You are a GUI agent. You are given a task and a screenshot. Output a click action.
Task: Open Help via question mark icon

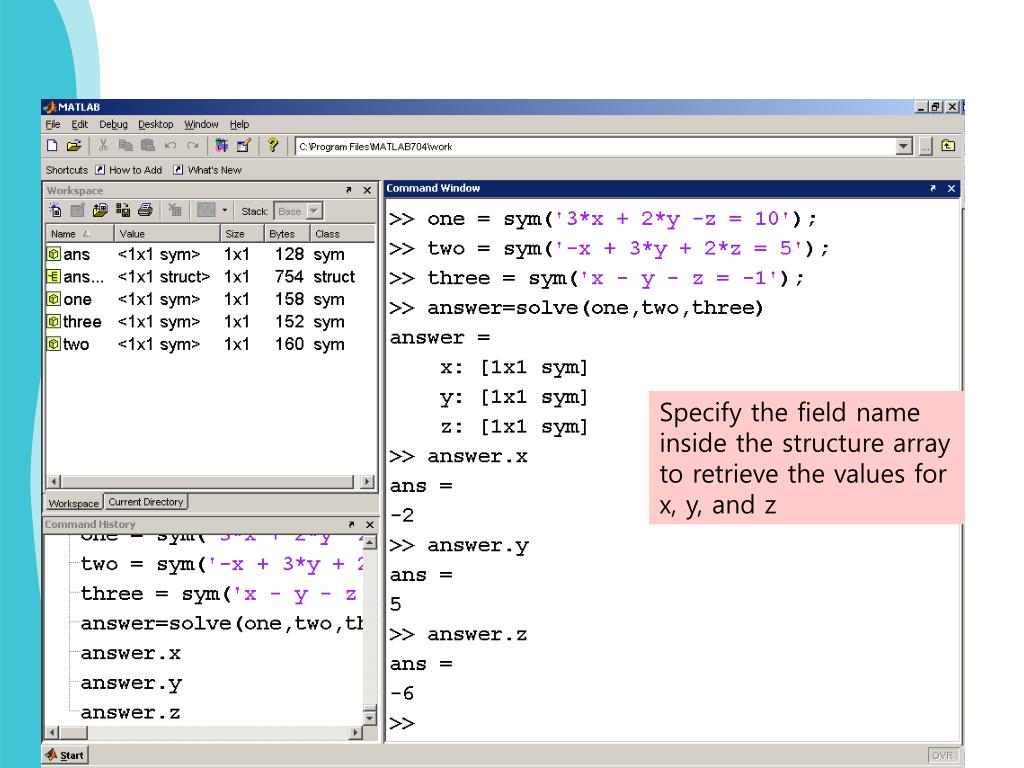pos(272,146)
